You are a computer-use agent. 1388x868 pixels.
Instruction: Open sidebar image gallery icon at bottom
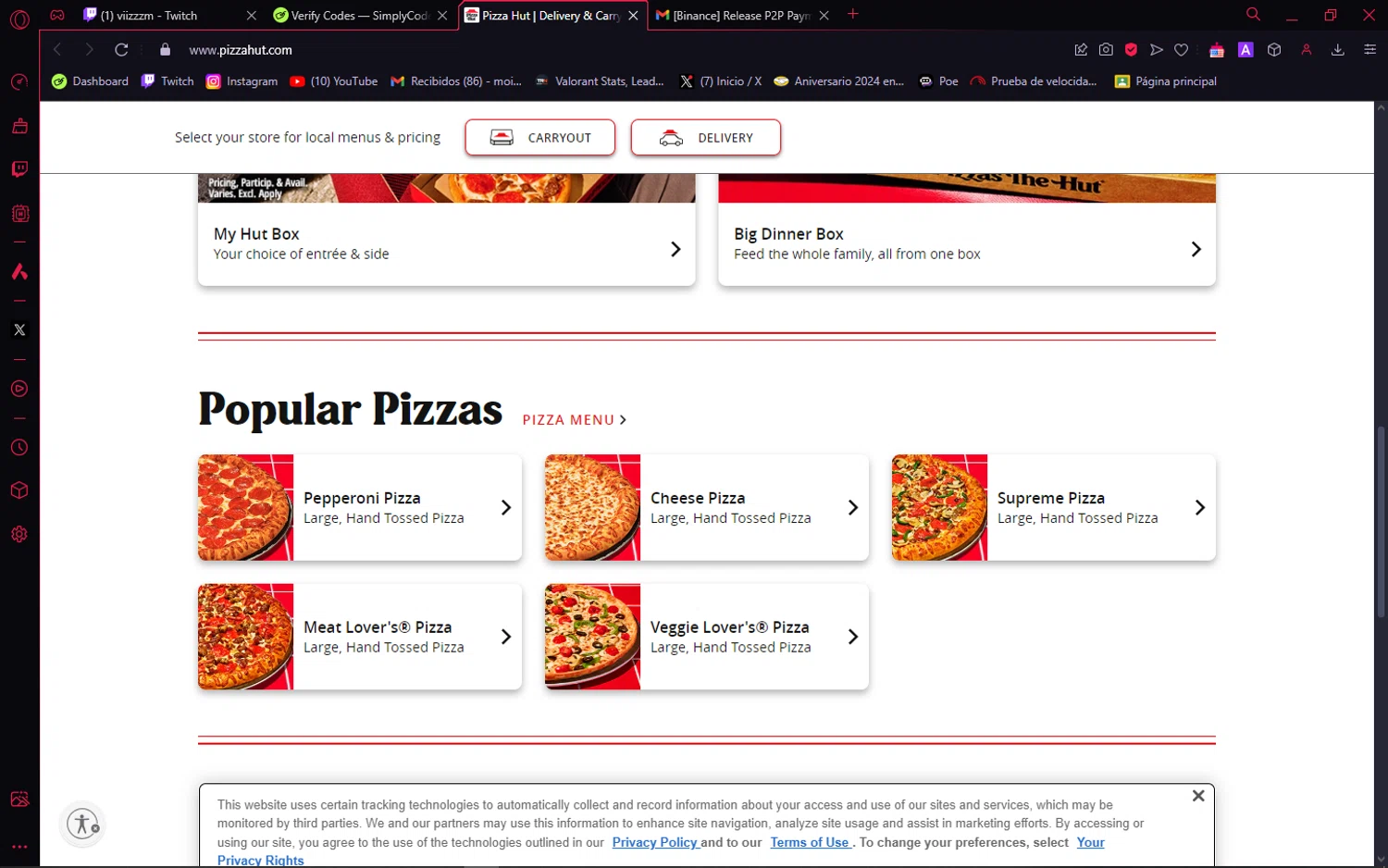19,800
